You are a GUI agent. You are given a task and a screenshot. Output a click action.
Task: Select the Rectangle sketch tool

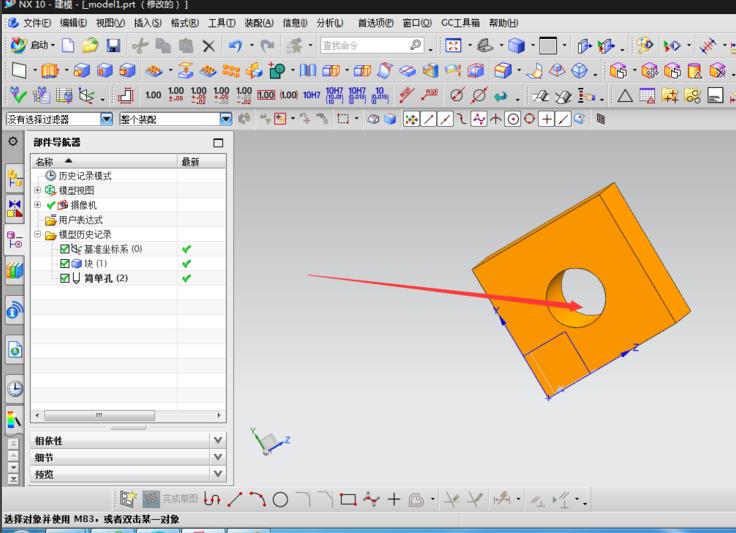pos(348,498)
